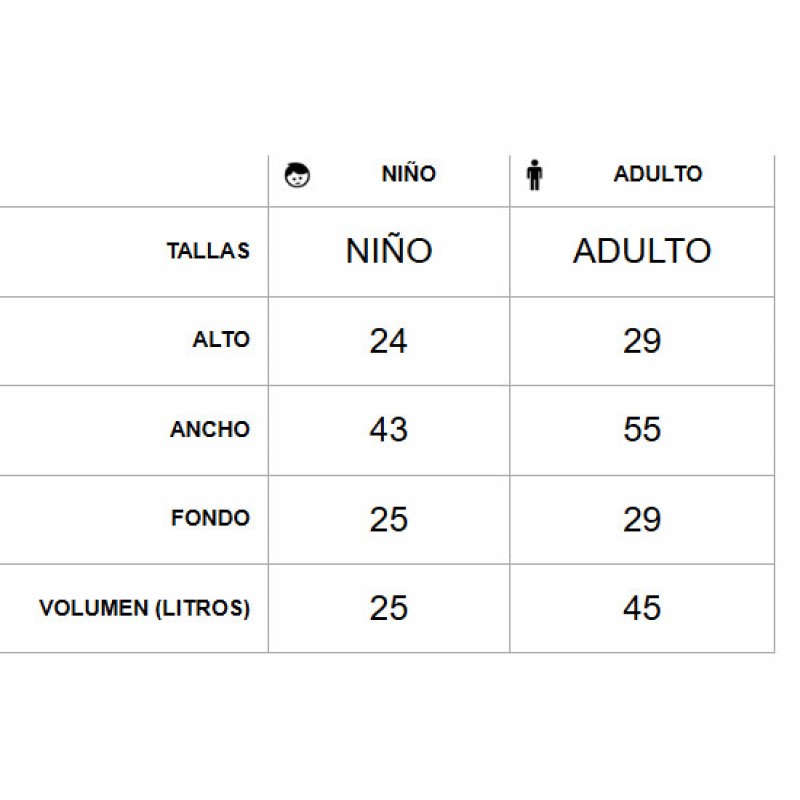Click the ANCHO value 43
800x800 pixels.
388,430
